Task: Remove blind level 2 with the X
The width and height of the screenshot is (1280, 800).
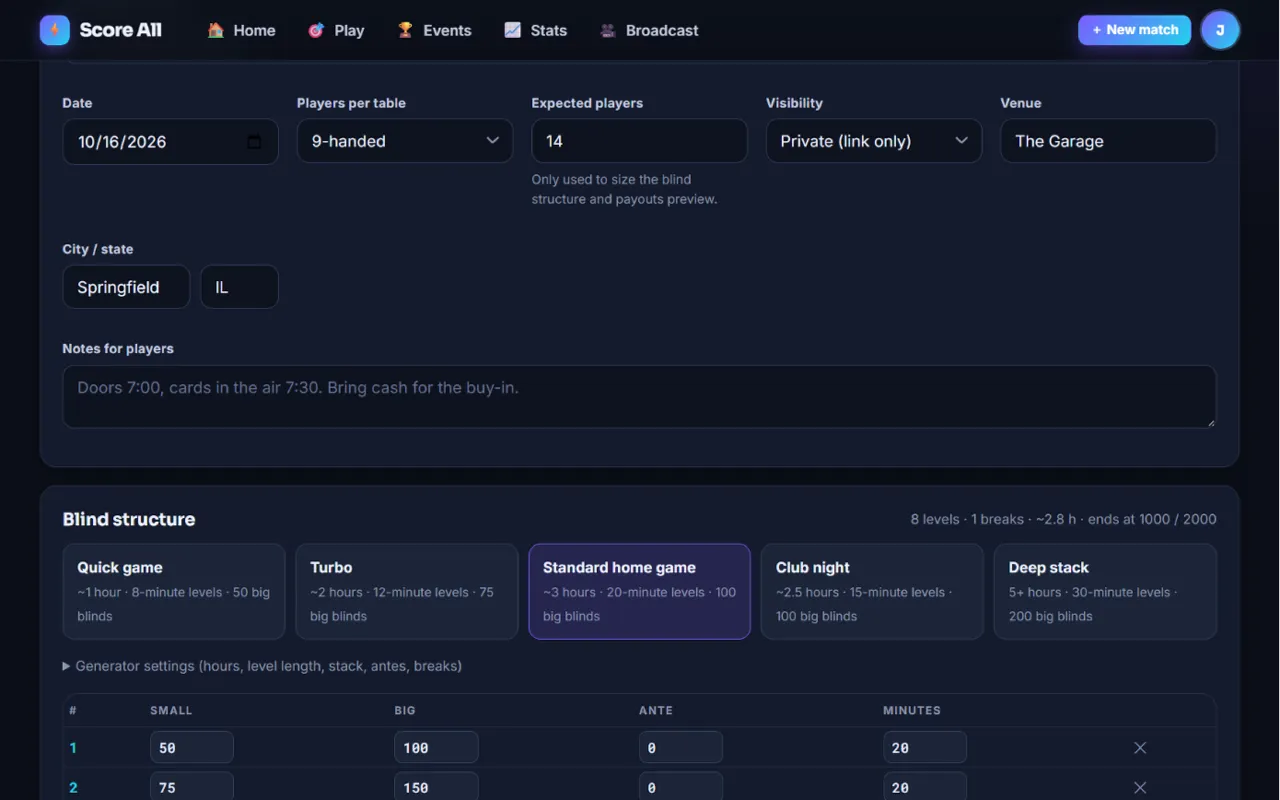Action: (1140, 788)
